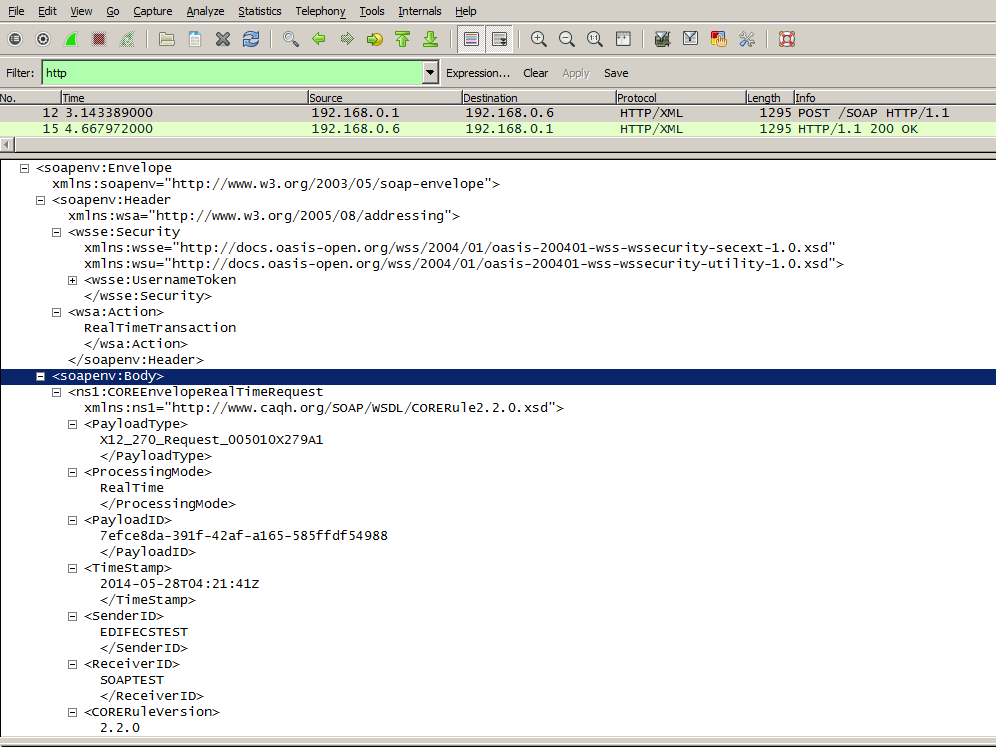The height and width of the screenshot is (747, 996).
Task: Open the display filter history dropdown arrow
Action: click(x=430, y=73)
